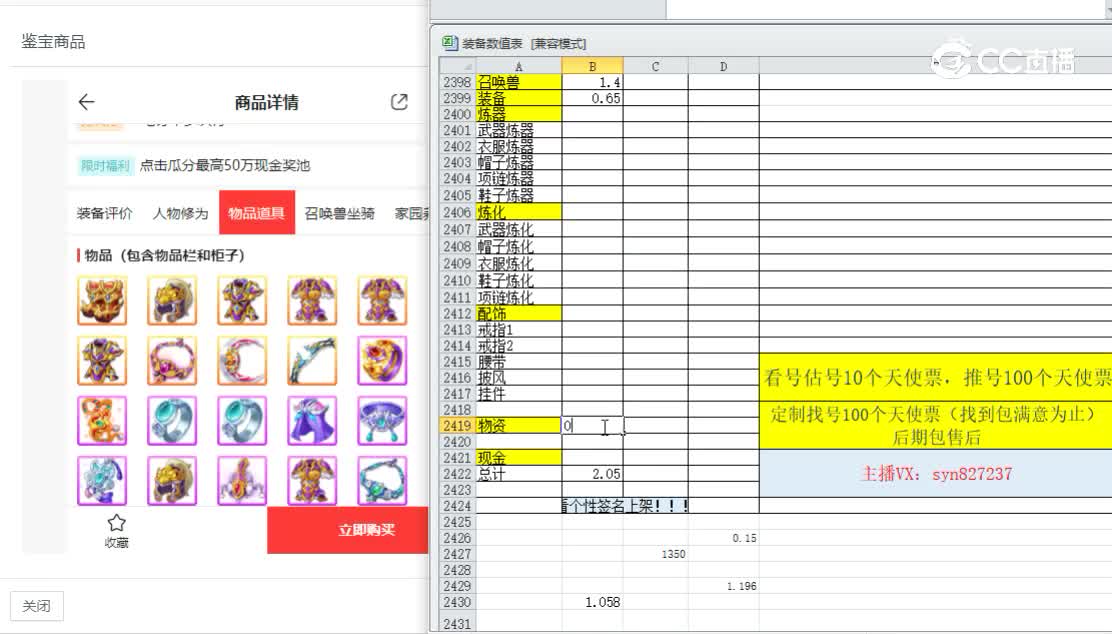
Task: Click the 衣服炼化 cell
Action: pyautogui.click(x=518, y=264)
